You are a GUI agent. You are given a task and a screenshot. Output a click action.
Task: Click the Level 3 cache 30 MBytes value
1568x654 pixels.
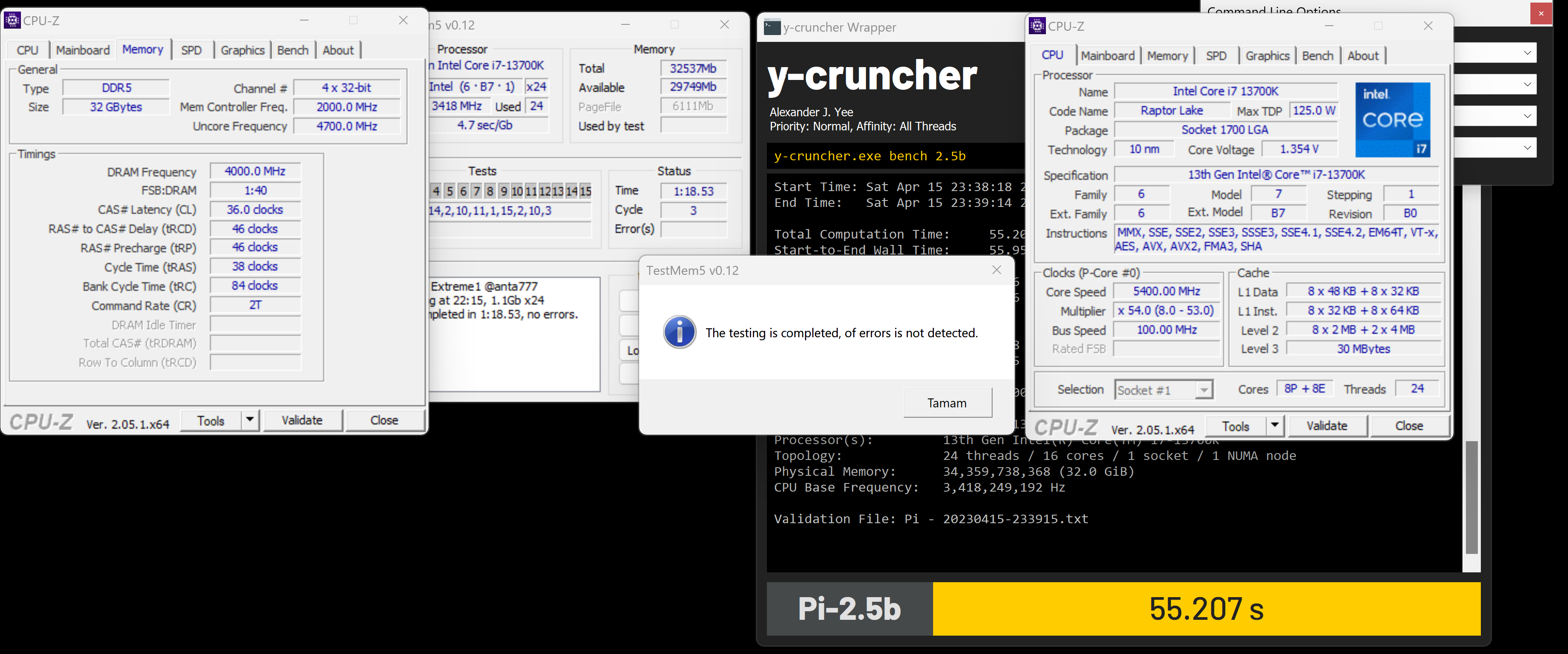(1363, 349)
